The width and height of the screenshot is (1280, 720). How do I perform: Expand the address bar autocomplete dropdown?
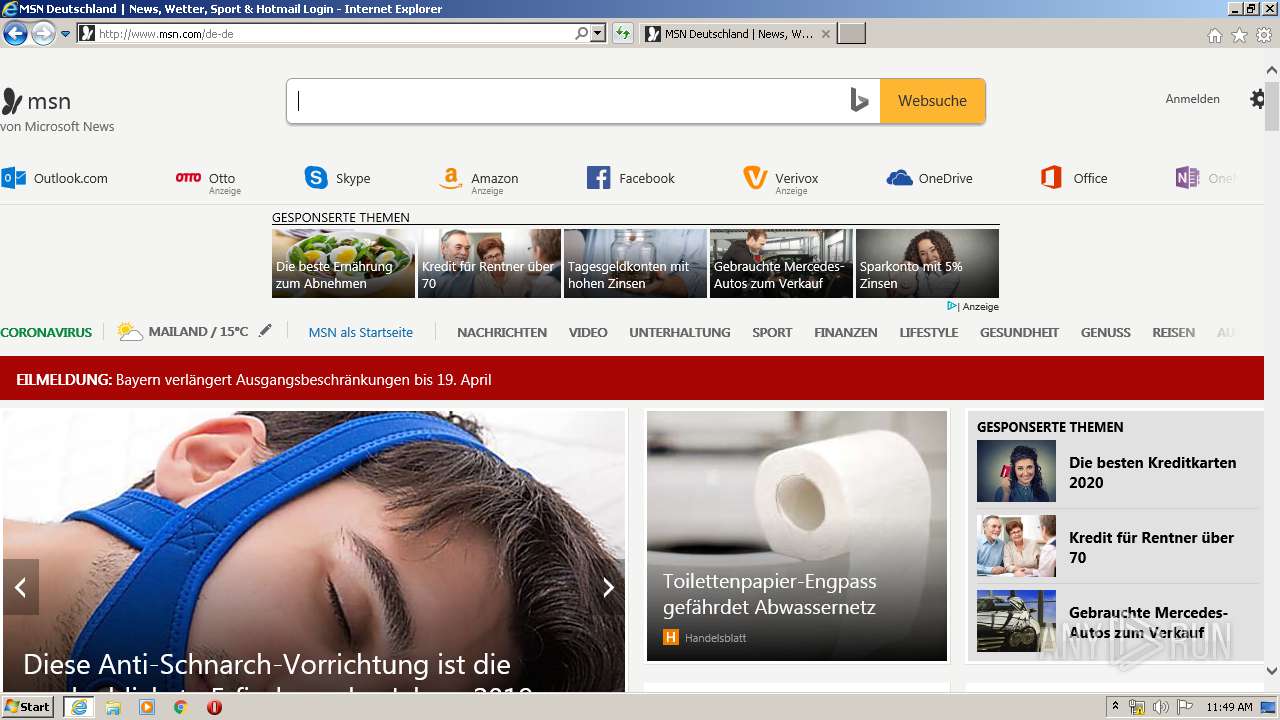coord(598,34)
